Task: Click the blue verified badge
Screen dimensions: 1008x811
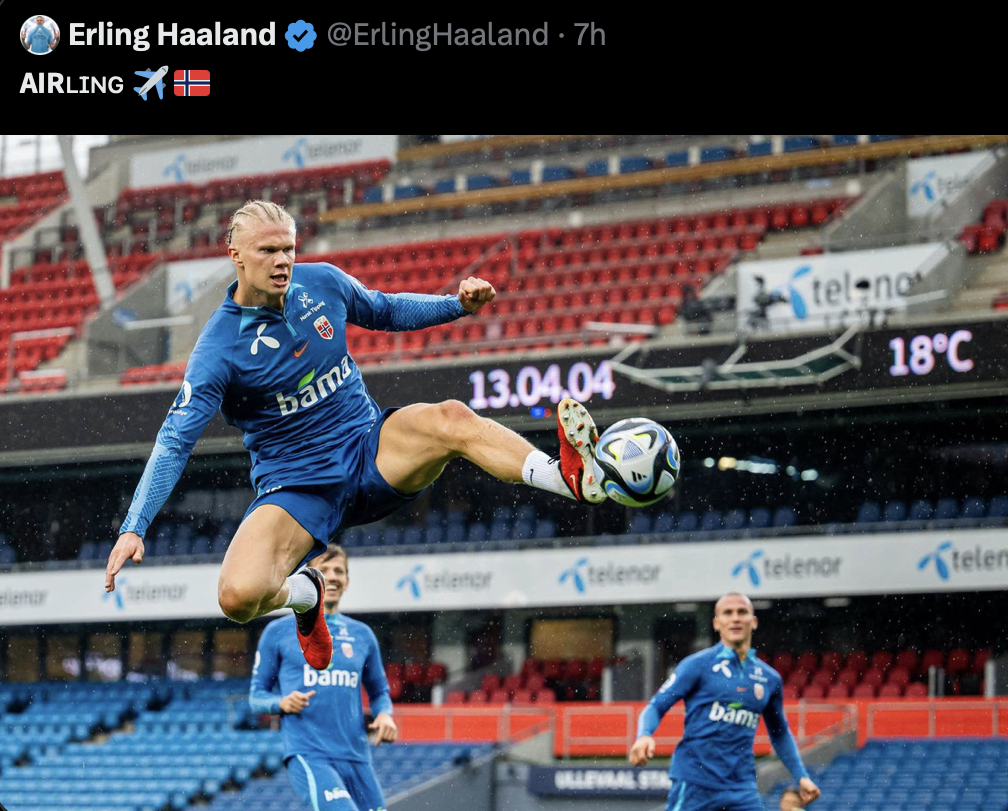Action: (x=301, y=35)
